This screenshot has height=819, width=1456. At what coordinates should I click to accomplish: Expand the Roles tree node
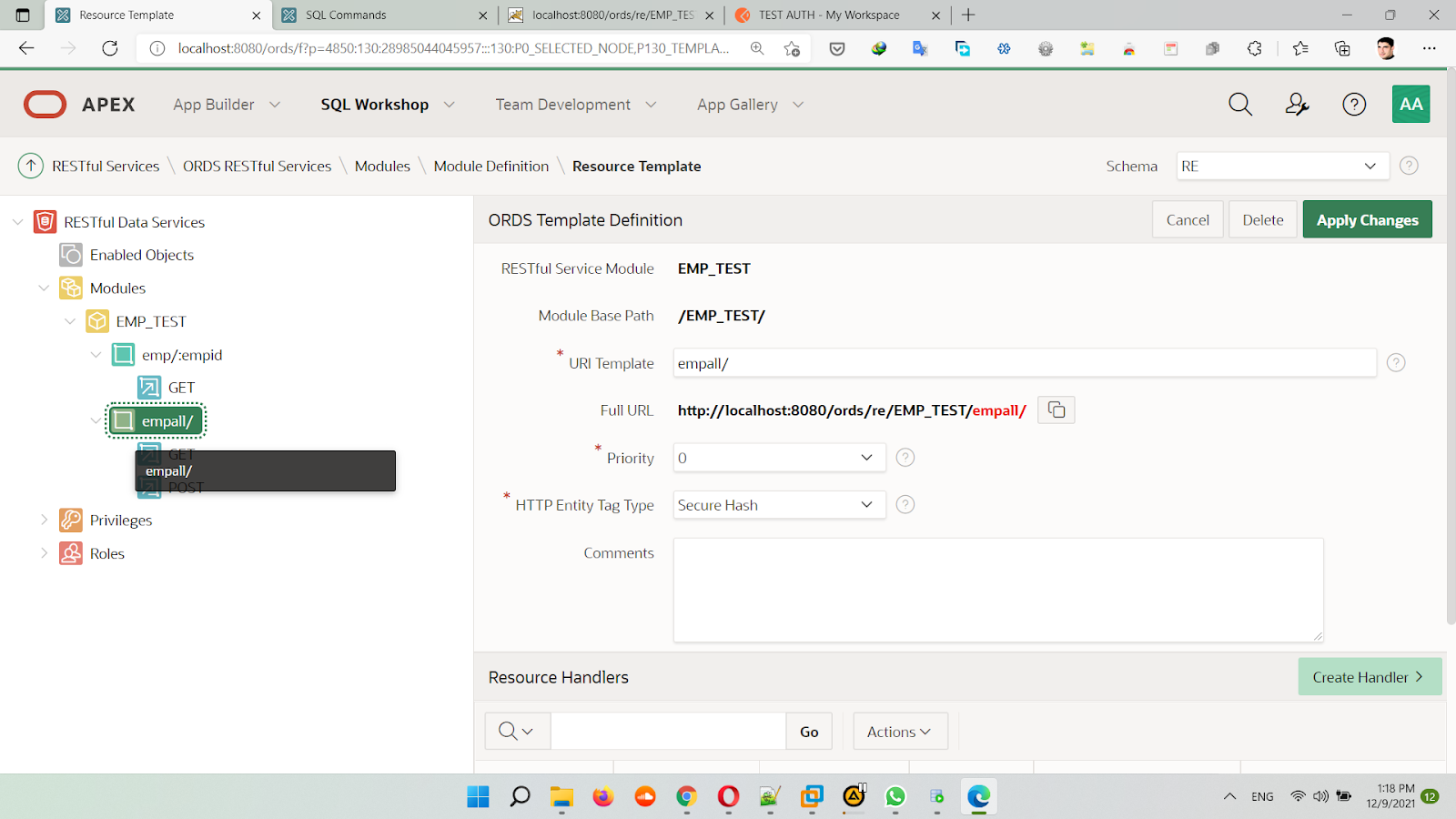44,553
